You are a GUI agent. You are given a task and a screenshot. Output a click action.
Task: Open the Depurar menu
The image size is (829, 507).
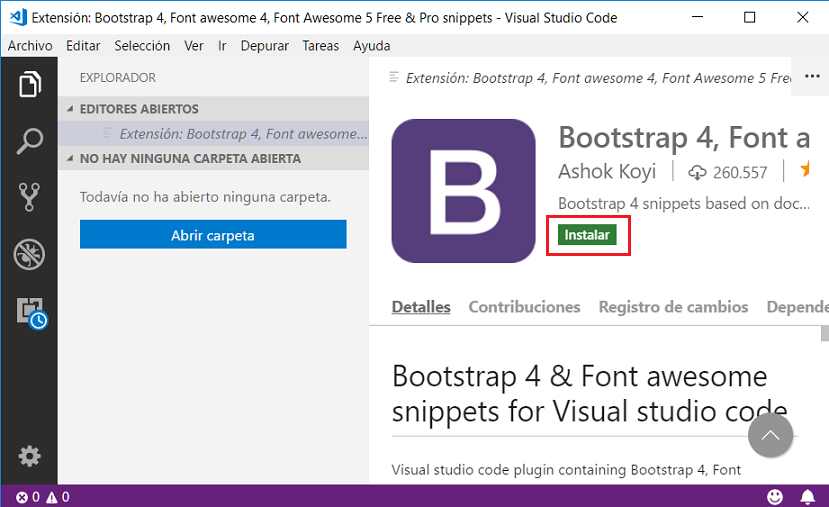pos(264,46)
